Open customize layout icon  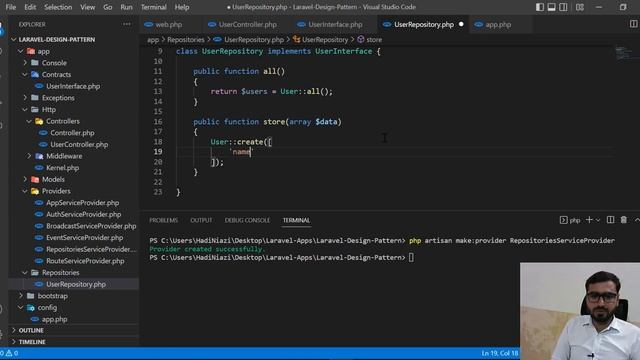point(580,7)
